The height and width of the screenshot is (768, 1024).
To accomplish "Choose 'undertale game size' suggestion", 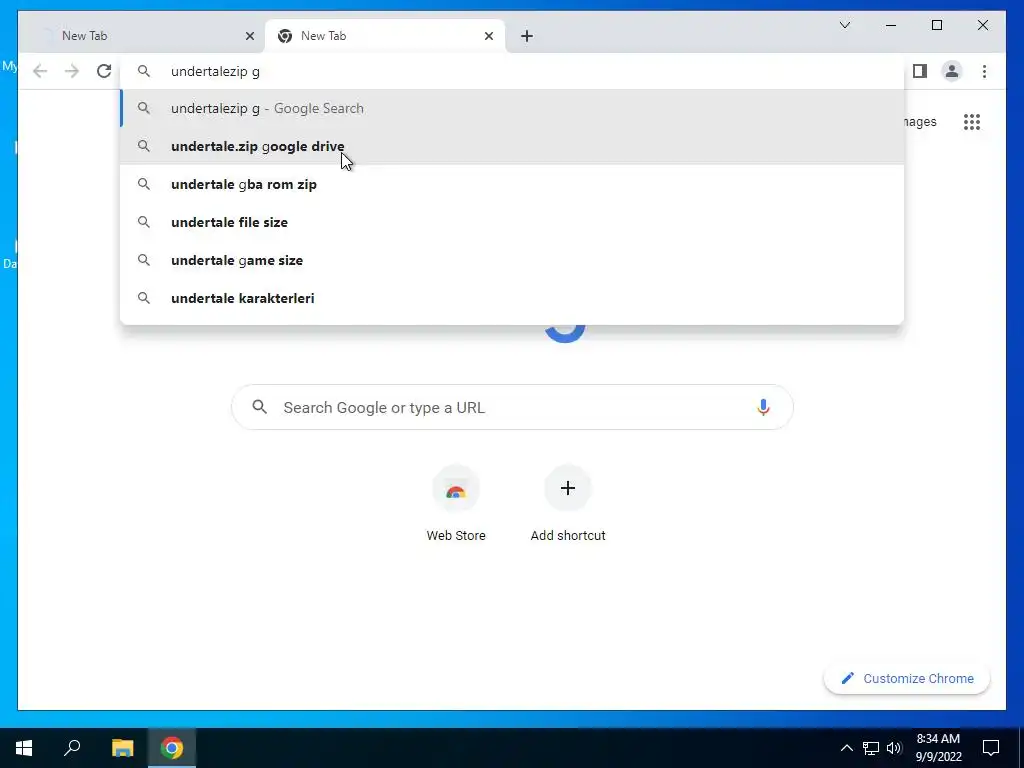I will coord(513,260).
